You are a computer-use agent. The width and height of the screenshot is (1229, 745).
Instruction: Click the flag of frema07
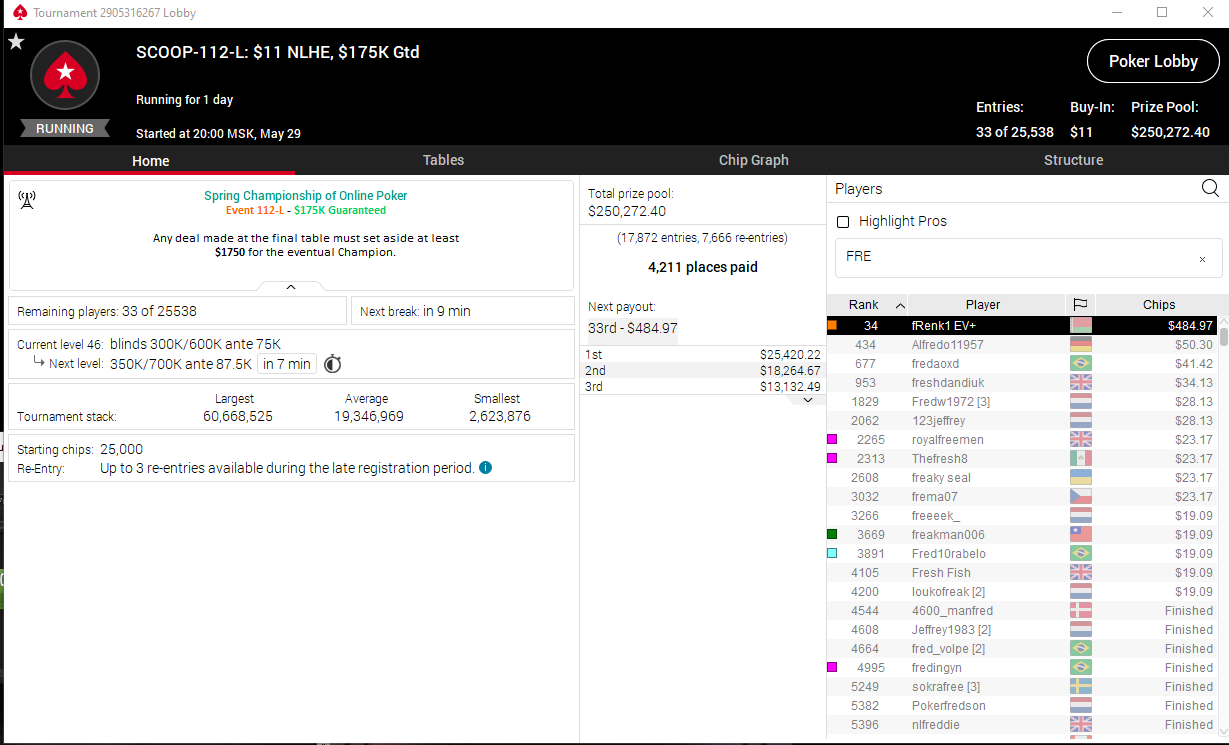(x=1080, y=496)
